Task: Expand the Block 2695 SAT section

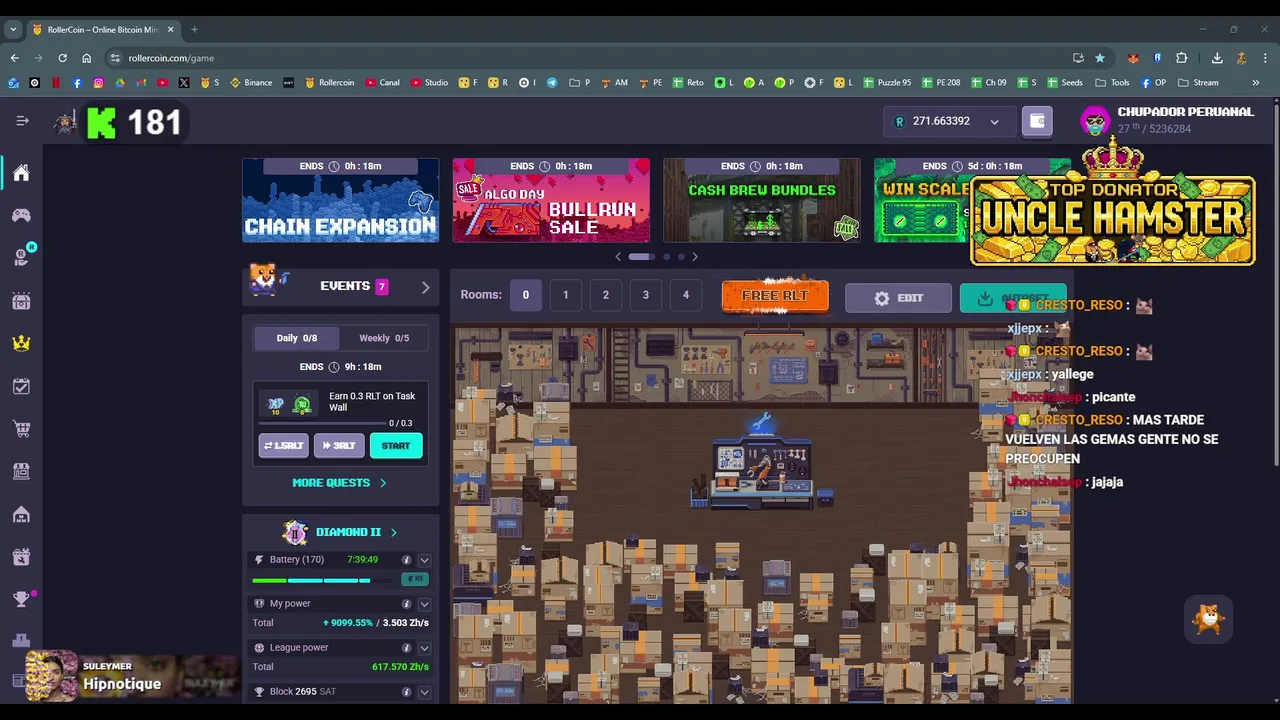Action: click(x=424, y=692)
